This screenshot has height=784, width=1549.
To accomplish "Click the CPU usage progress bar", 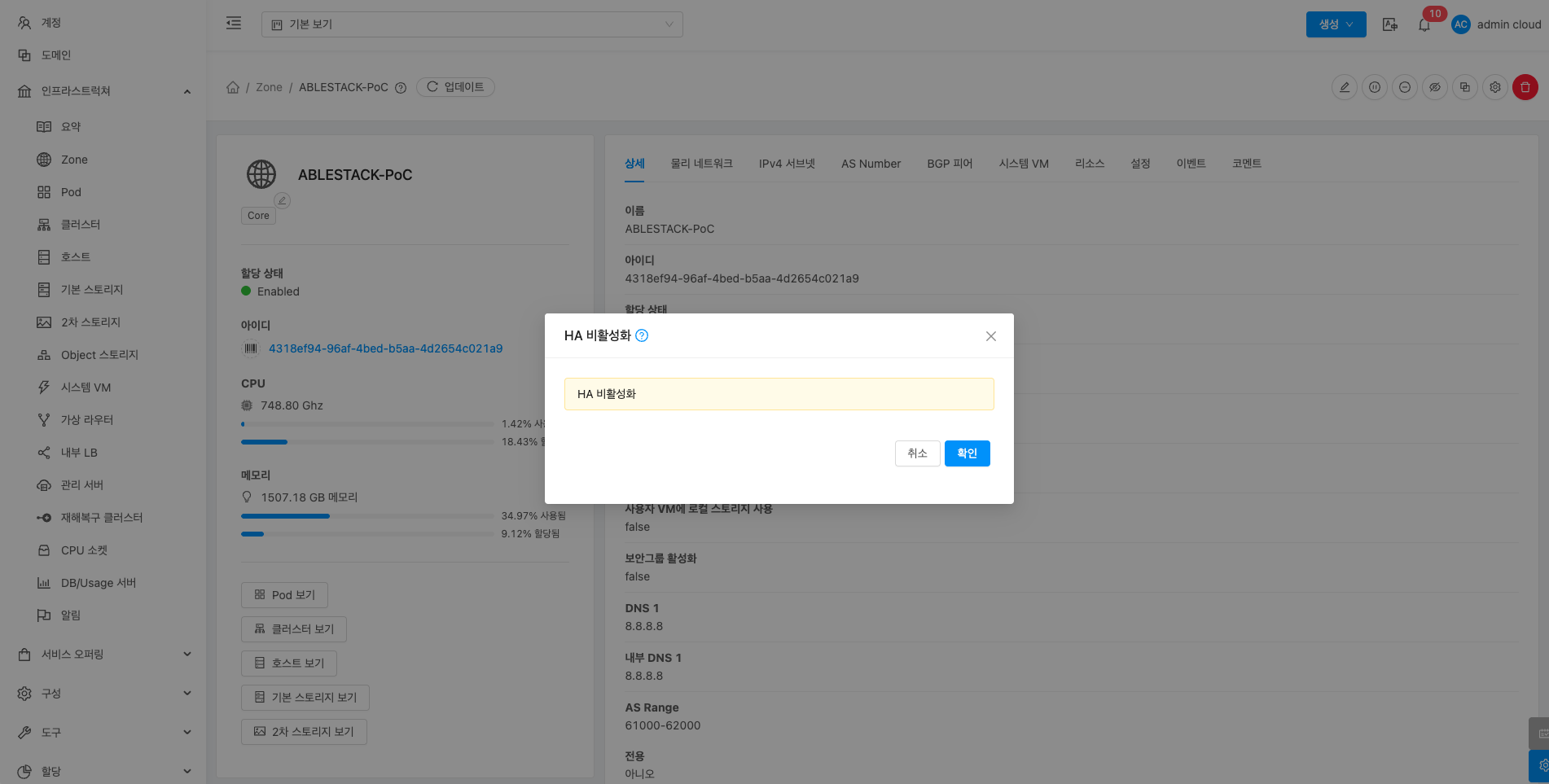I will coord(366,424).
